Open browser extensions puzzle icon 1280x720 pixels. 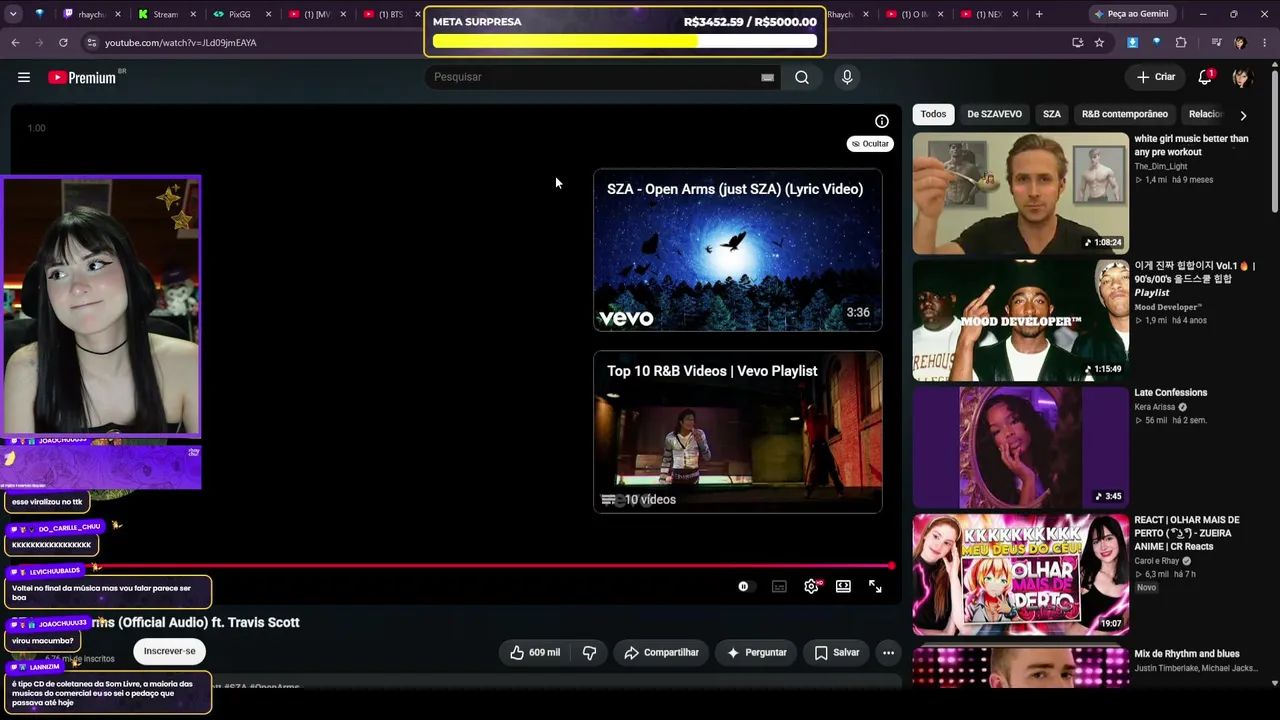(1181, 43)
